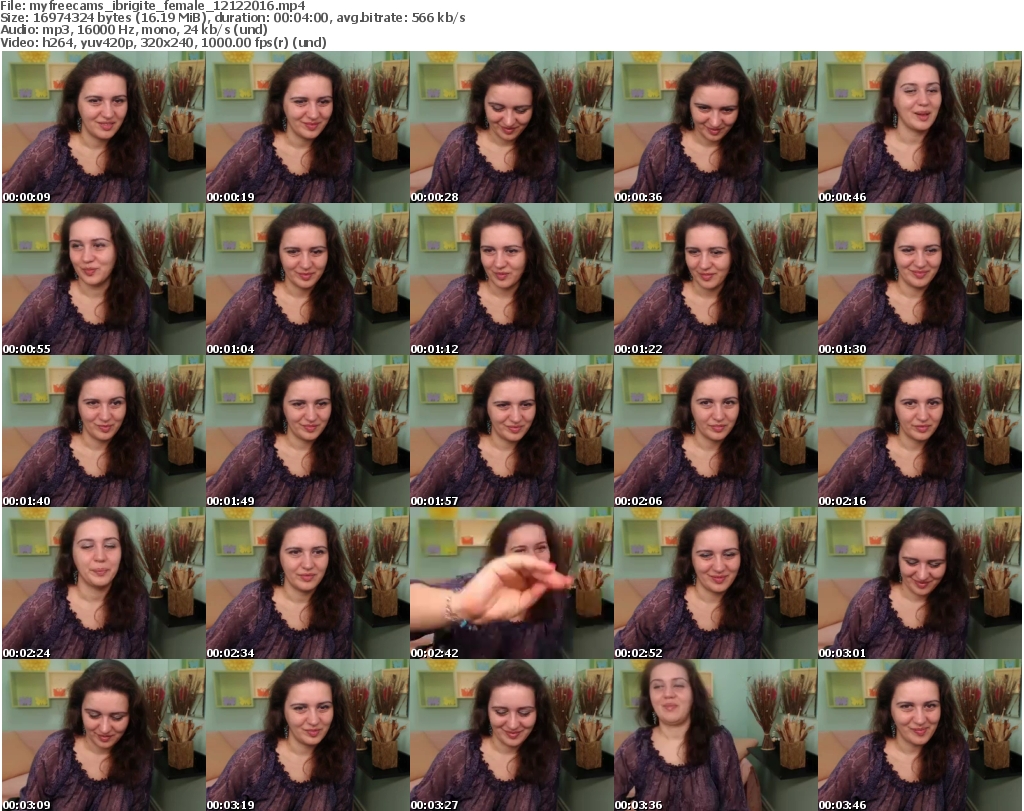Image resolution: width=1024 pixels, height=811 pixels.
Task: Click the Video h264 info line
Action: [x=163, y=42]
